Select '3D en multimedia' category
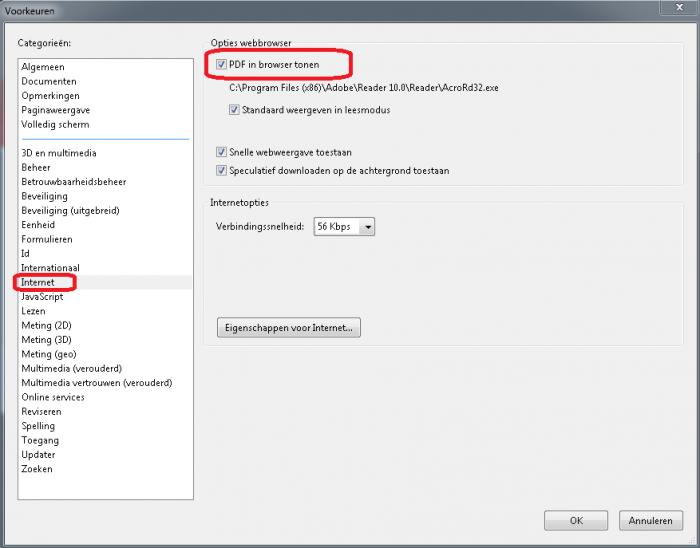Screen dimensions: 700x548 coord(59,153)
